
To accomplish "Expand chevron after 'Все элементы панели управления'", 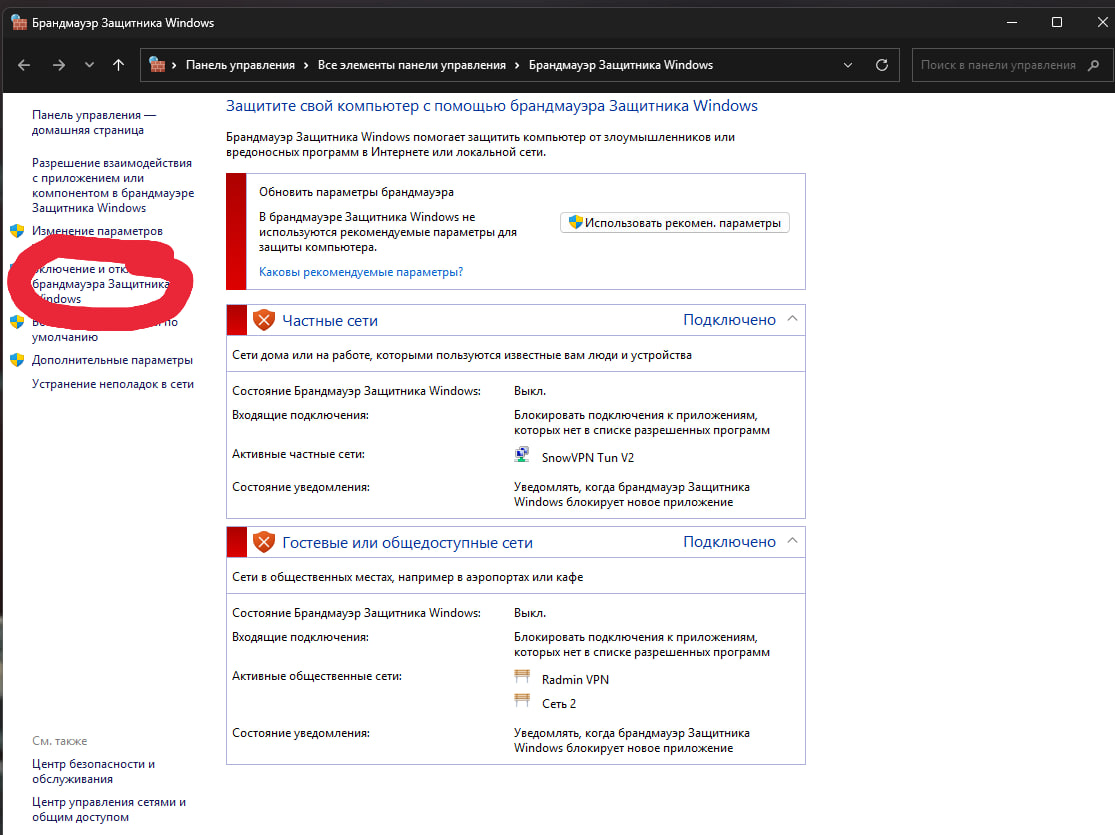I will [517, 65].
